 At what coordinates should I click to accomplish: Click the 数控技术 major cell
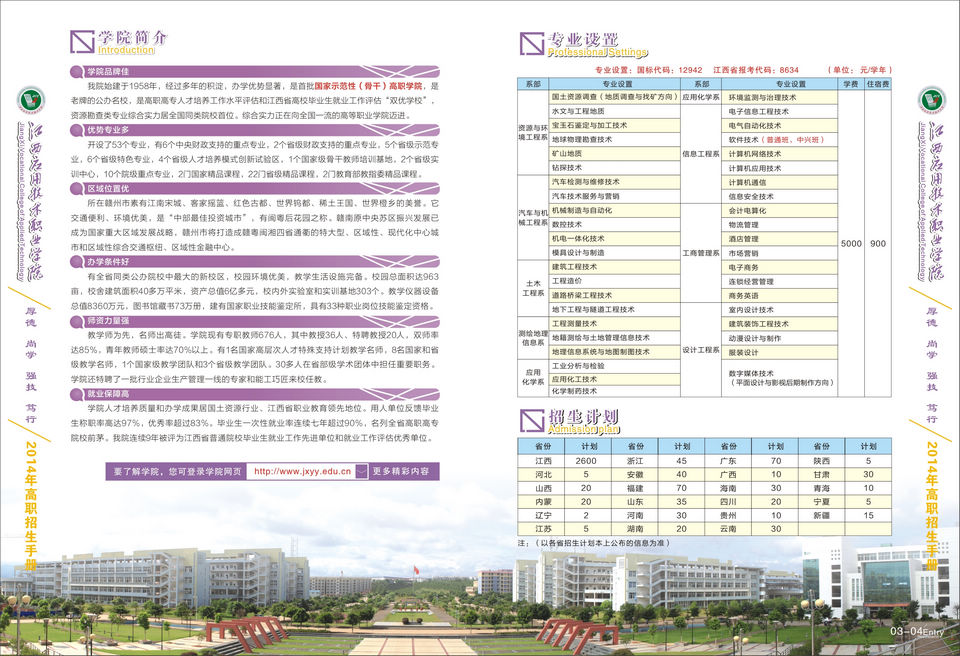point(614,225)
